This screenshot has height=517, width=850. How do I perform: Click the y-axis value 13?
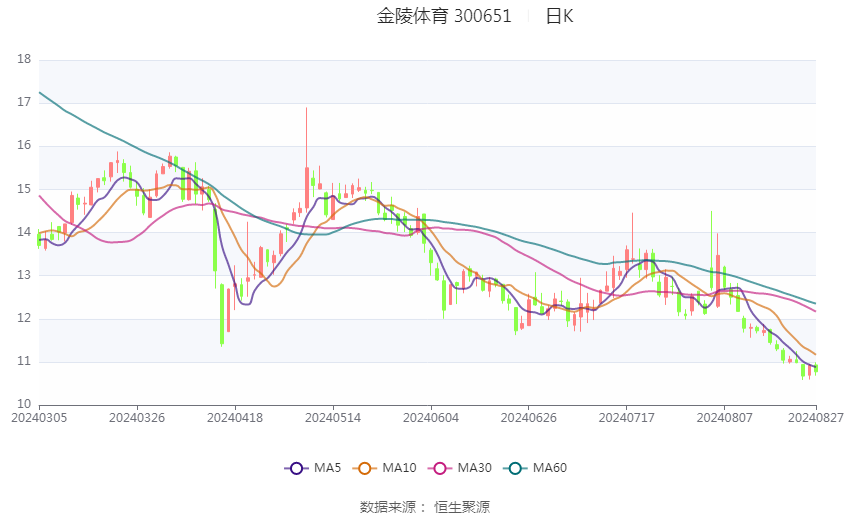point(24,275)
